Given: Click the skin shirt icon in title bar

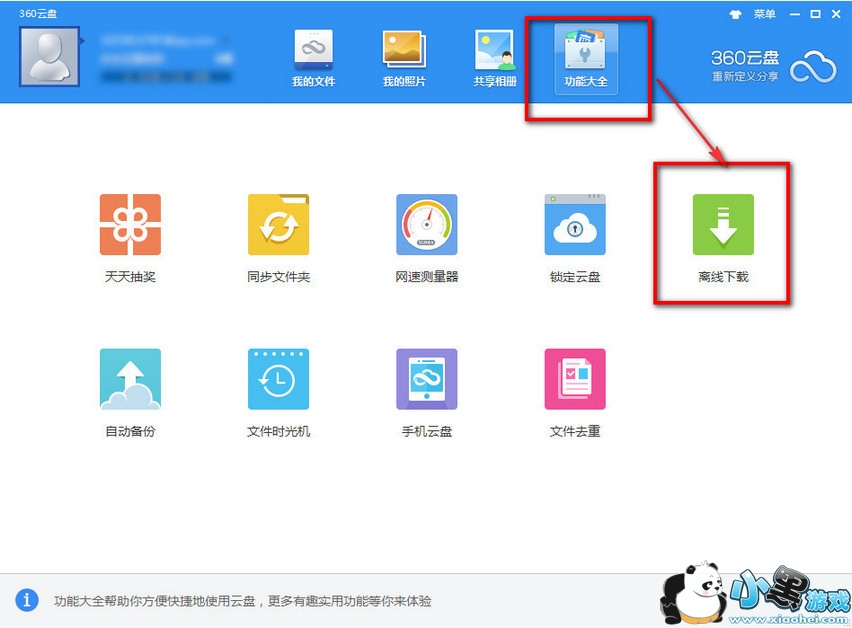Looking at the screenshot, I should click(735, 15).
